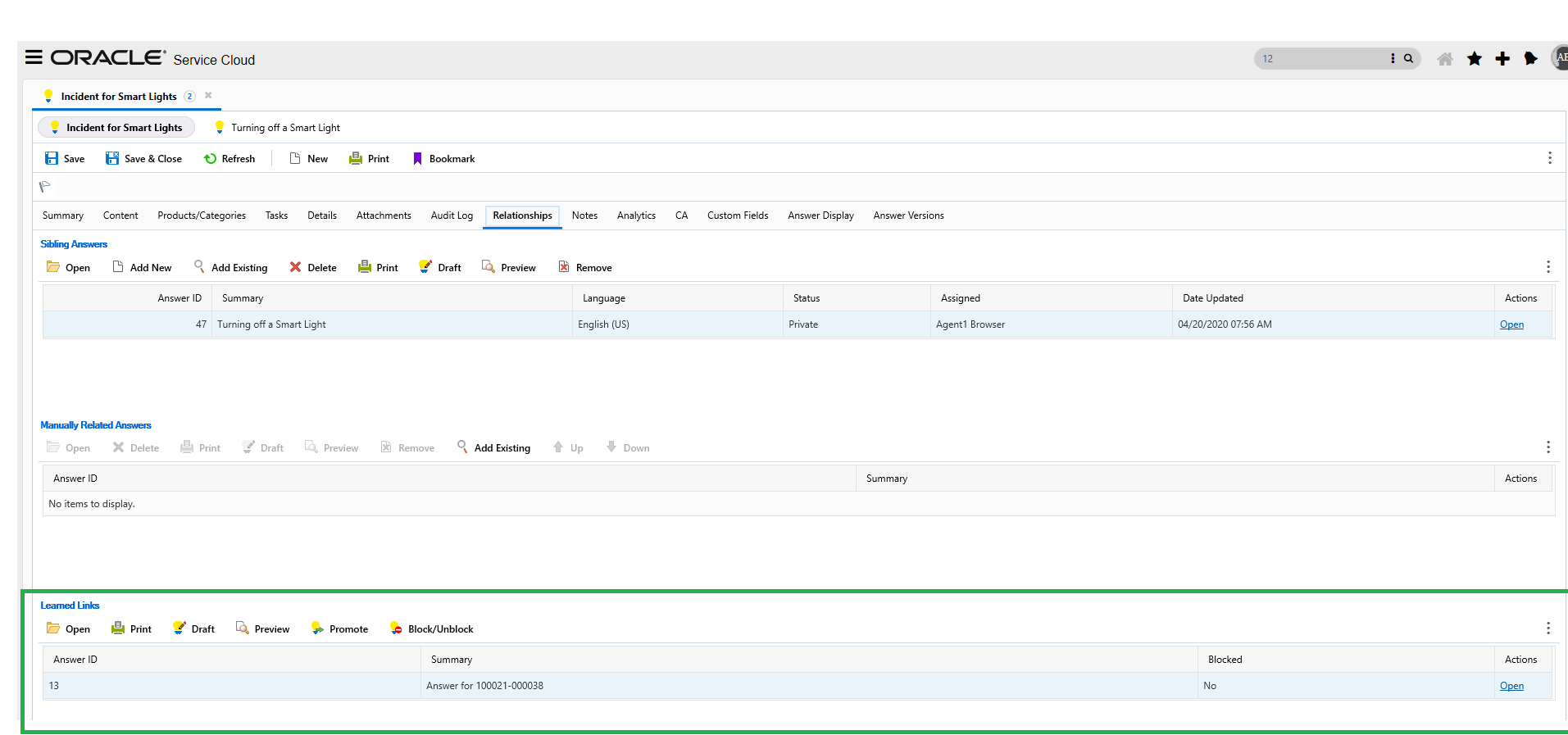Open Sibling Answers overflow menu
Viewport: 1568px width, 735px height.
pyautogui.click(x=1548, y=267)
